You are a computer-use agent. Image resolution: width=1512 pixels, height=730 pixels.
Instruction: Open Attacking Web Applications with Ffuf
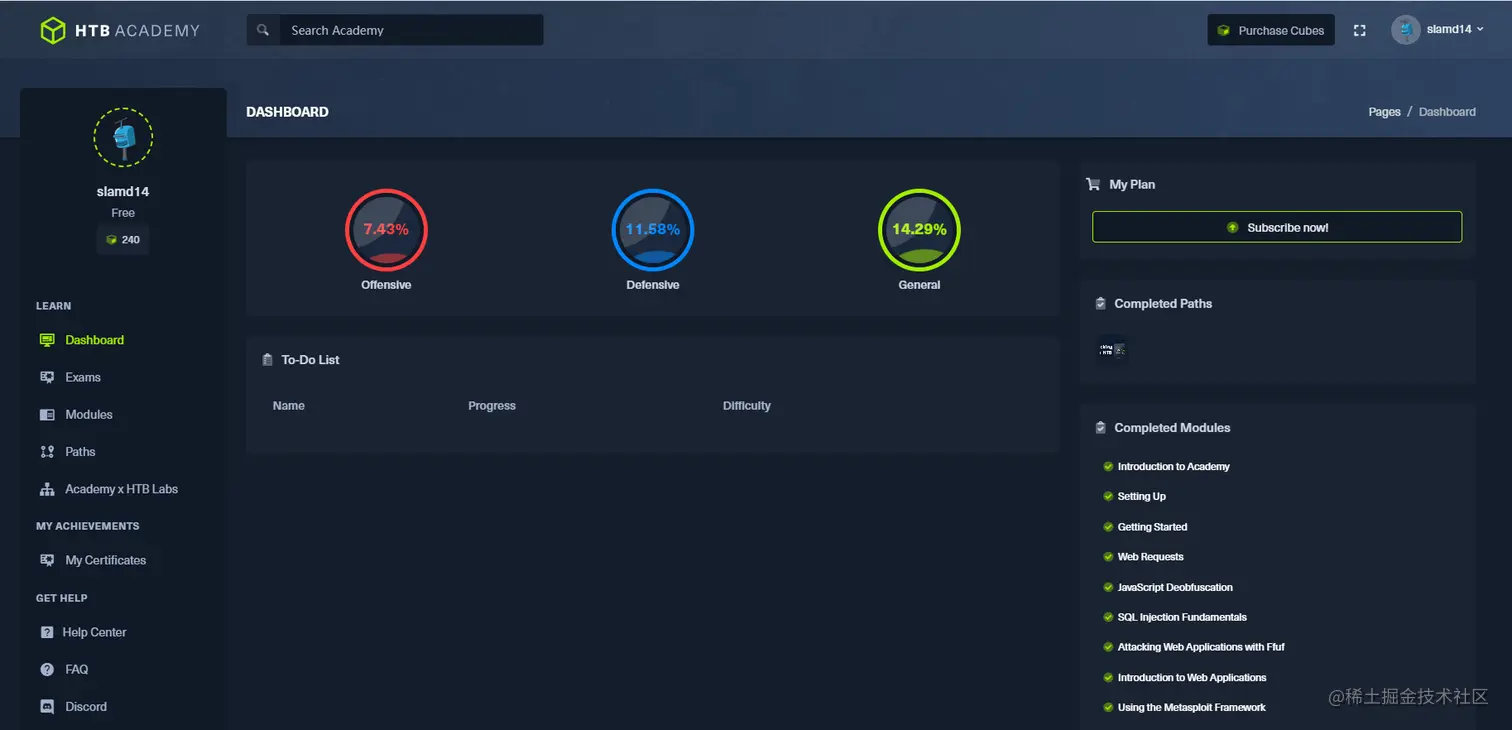(x=1201, y=647)
